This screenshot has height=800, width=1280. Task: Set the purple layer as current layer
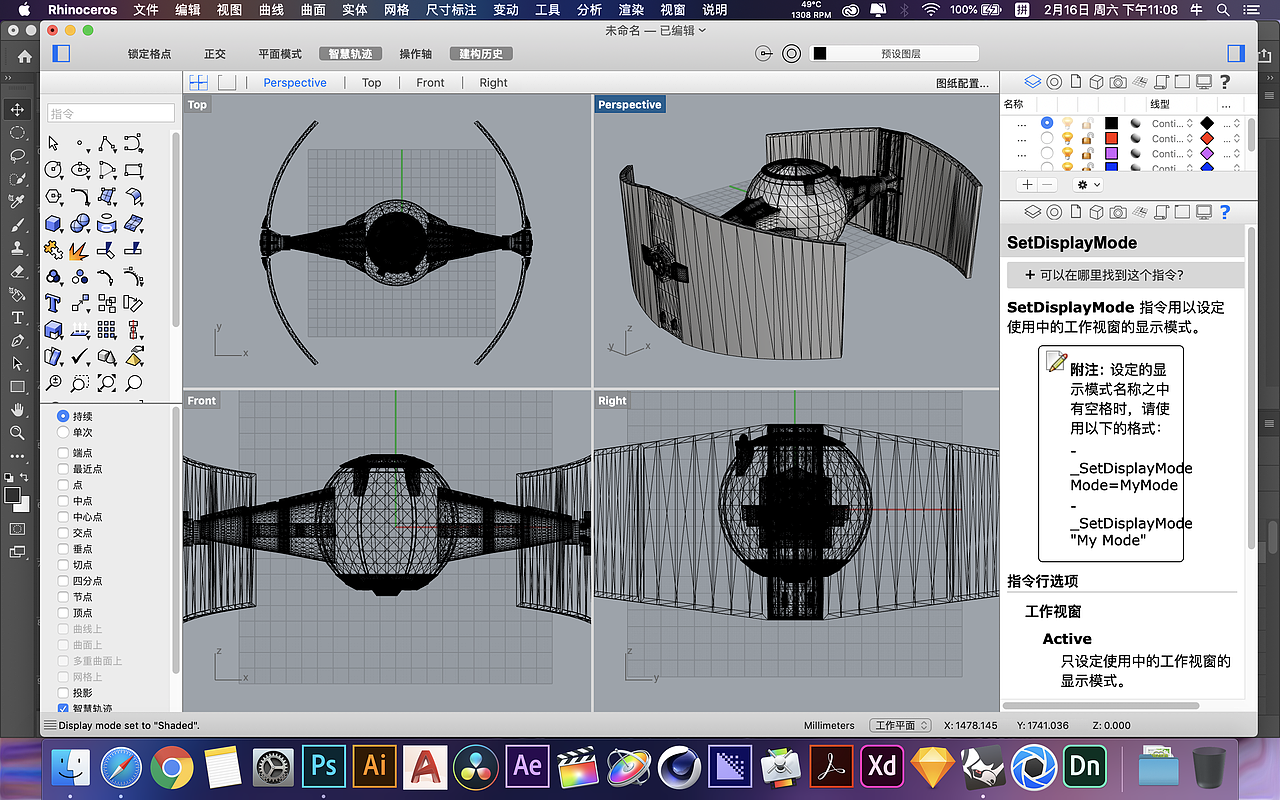coord(1047,154)
